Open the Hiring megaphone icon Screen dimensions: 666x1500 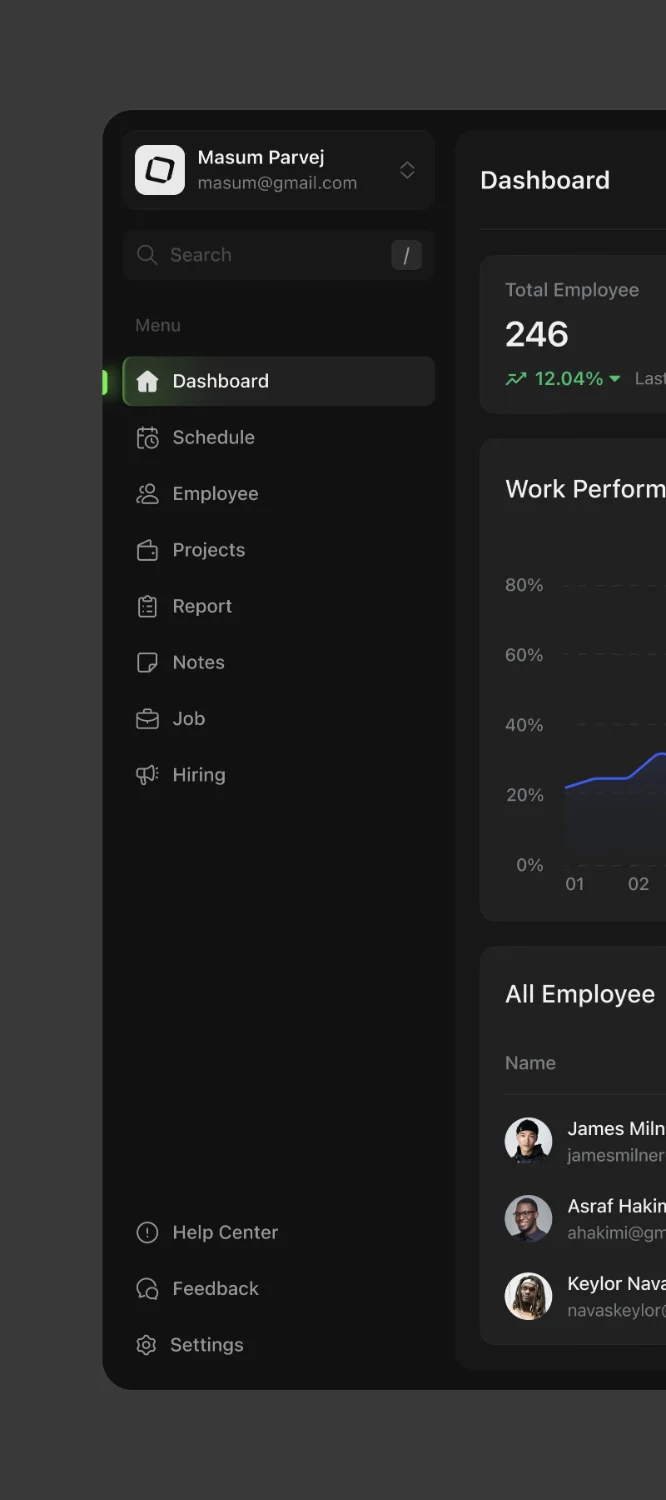[147, 775]
